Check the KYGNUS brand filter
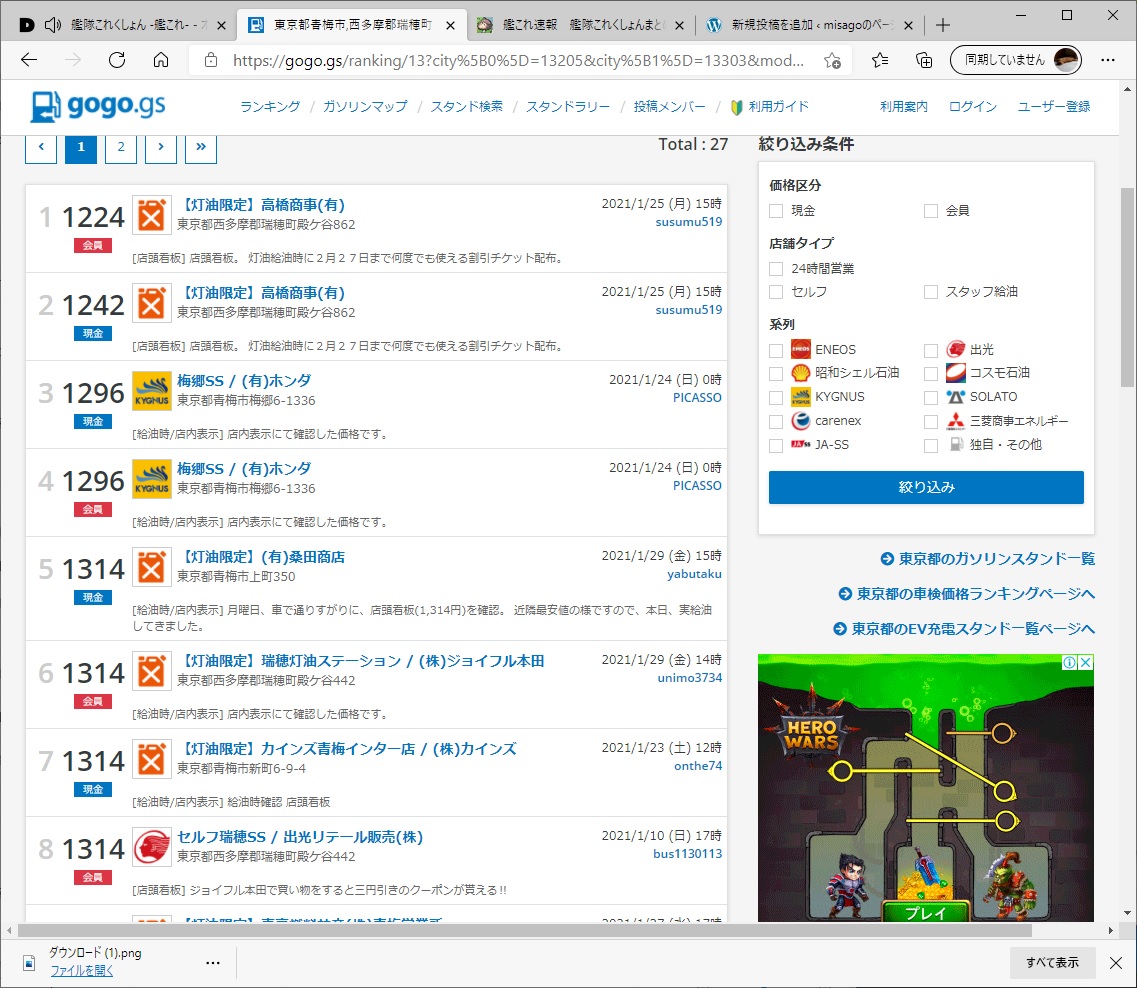Screen dimensions: 1137x988 point(776,397)
